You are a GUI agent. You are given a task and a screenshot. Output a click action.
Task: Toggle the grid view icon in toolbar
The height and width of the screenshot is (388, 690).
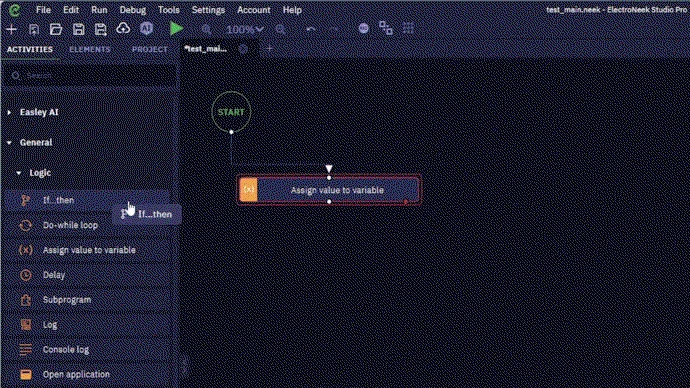(408, 29)
